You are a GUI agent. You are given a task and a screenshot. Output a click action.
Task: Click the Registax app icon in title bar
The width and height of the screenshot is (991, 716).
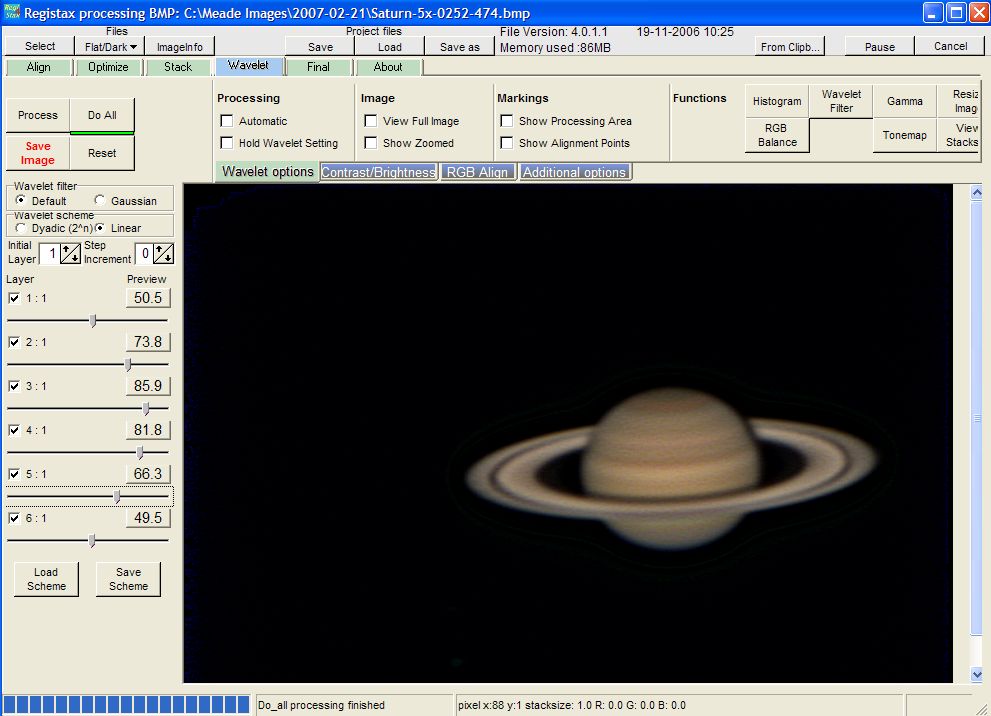[x=11, y=12]
